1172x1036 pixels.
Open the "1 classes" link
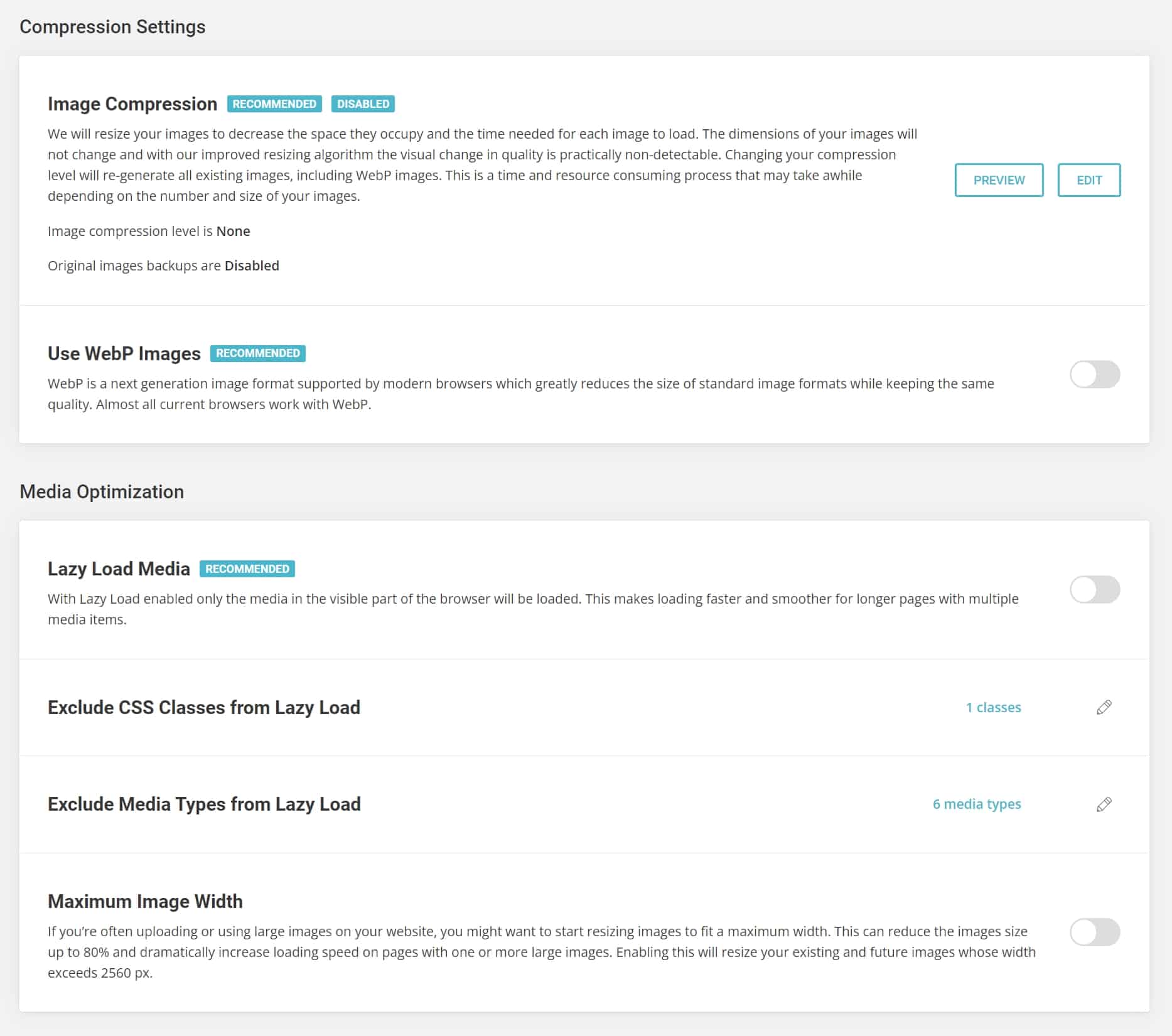tap(993, 707)
